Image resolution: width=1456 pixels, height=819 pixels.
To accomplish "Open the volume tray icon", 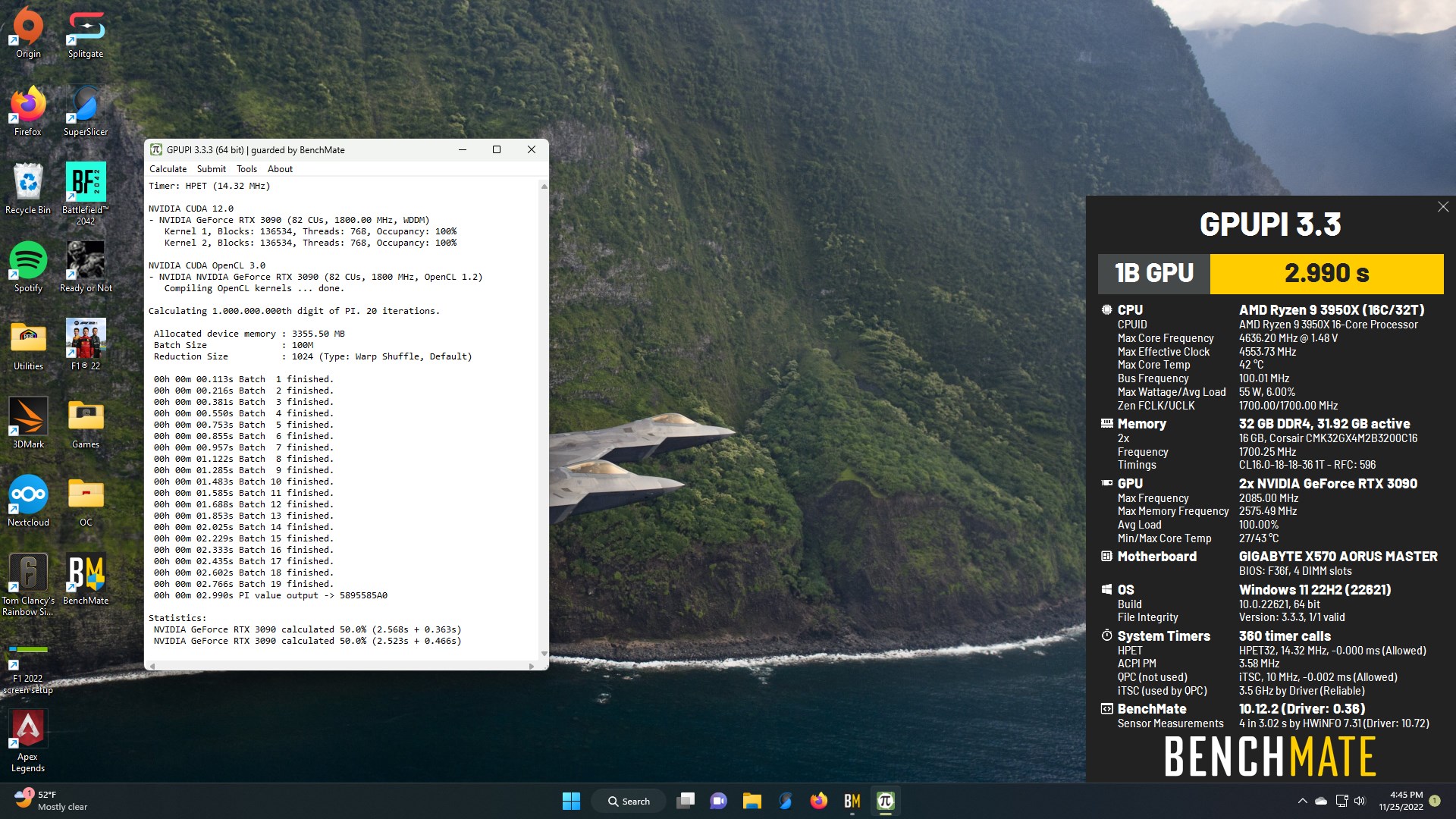I will click(1360, 801).
